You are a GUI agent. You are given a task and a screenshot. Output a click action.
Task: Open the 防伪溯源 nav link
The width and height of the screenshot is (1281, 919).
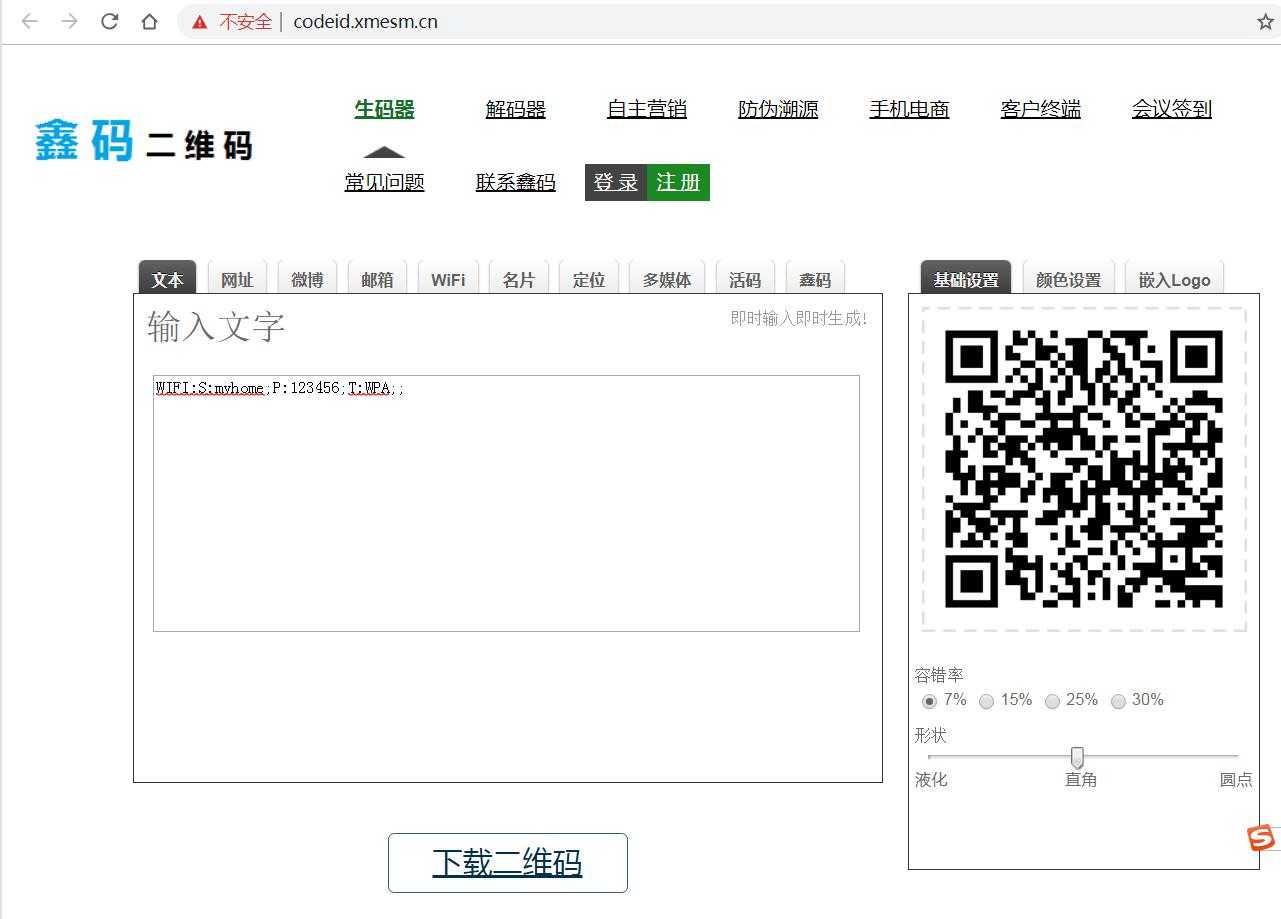[778, 109]
